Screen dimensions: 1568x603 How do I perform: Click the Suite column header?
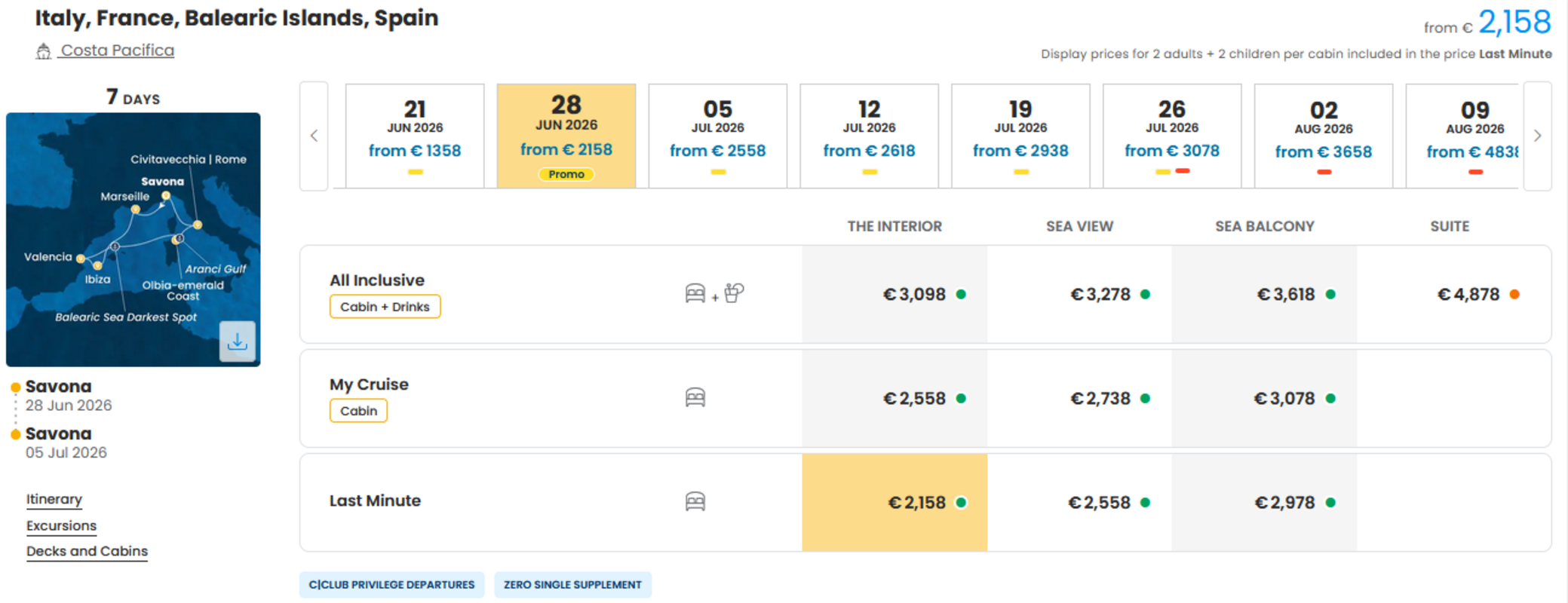click(x=1450, y=226)
